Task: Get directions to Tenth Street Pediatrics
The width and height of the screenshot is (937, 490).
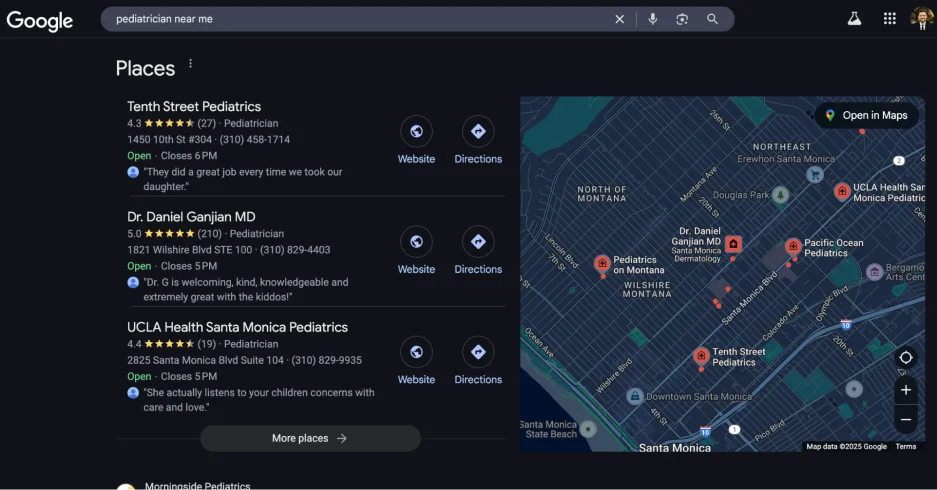Action: [478, 131]
